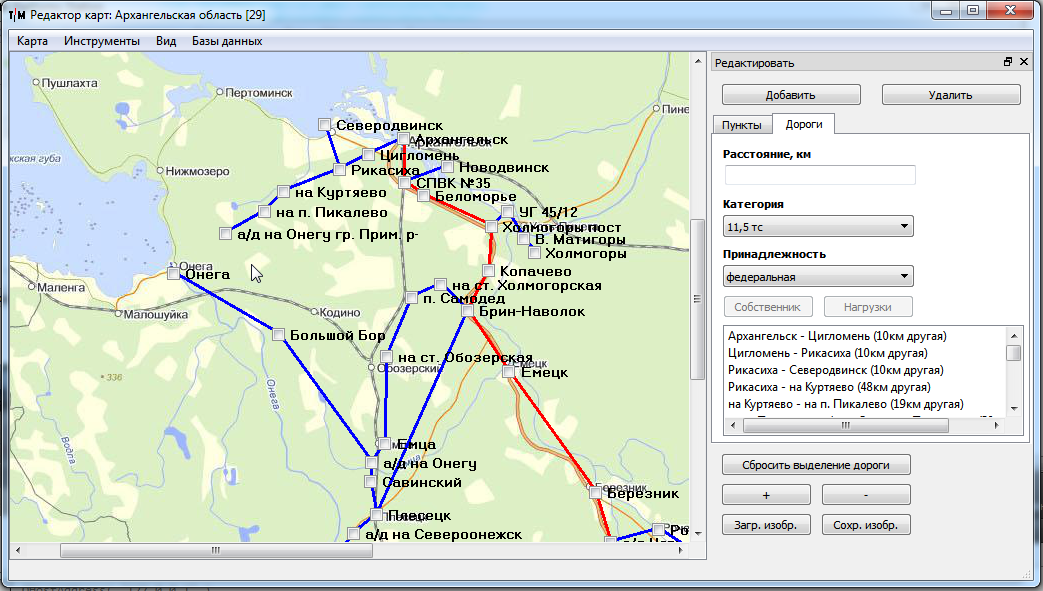Click the Большой Бор node marker
This screenshot has height=591, width=1043.
point(278,334)
